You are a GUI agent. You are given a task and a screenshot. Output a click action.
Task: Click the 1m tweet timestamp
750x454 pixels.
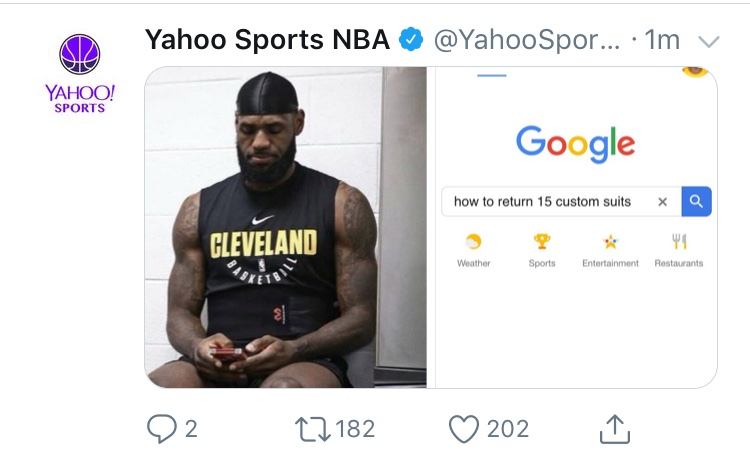tap(663, 41)
